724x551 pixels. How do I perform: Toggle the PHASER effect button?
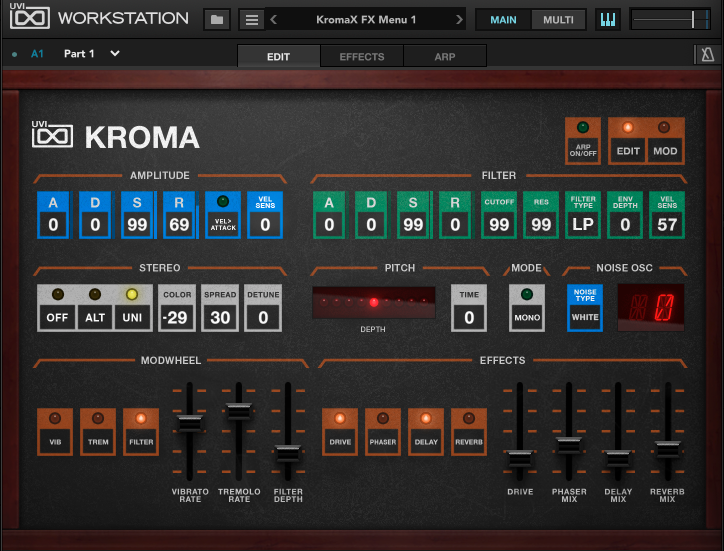[x=383, y=432]
